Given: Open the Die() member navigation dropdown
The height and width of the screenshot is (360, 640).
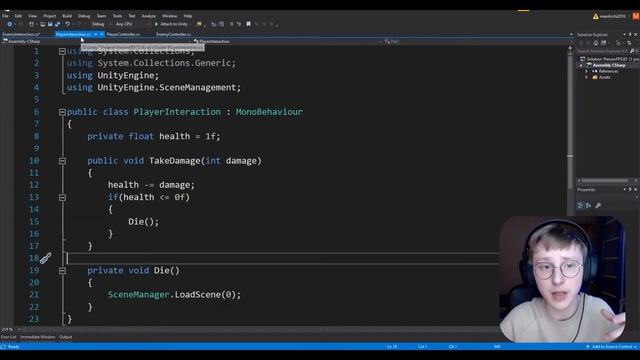Looking at the screenshot, I should tap(476, 41).
